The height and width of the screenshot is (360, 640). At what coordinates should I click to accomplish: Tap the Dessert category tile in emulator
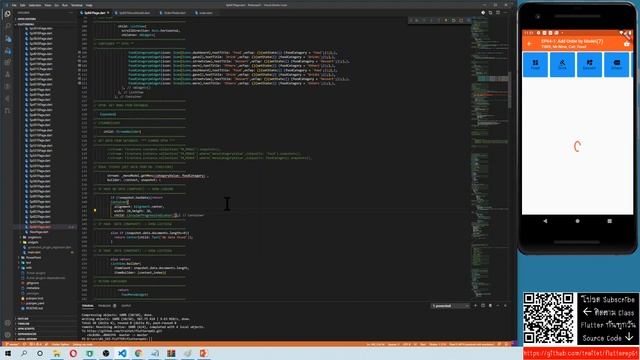tap(589, 64)
